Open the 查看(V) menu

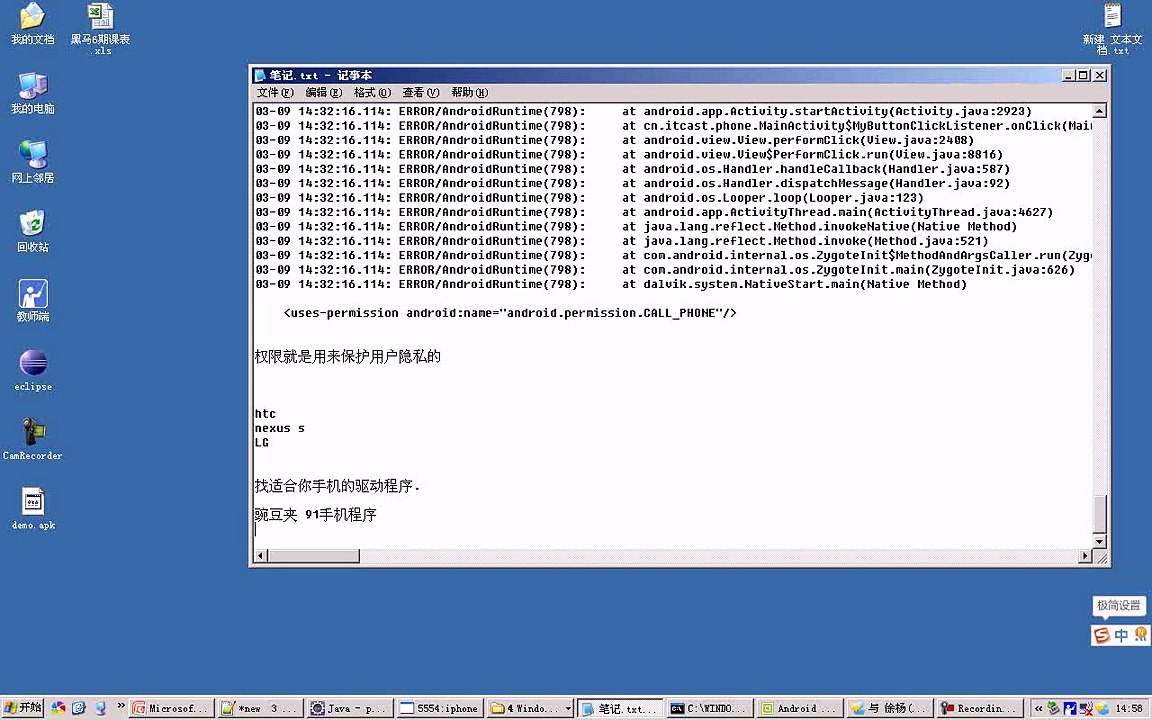421,93
